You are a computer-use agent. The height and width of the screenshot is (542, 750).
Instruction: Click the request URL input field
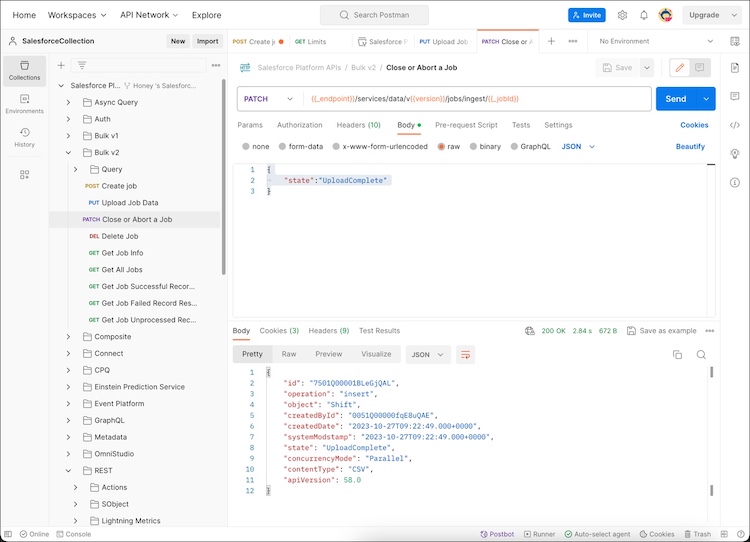tap(477, 99)
